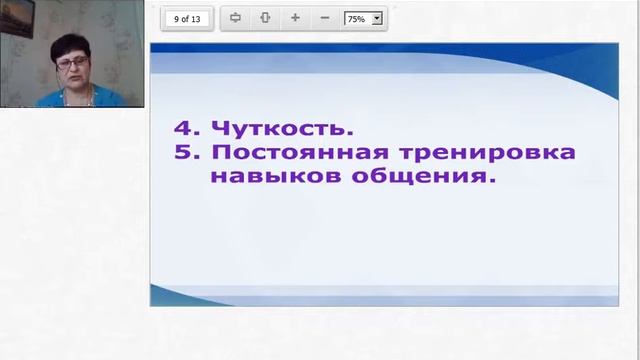Viewport: 640px width, 360px height.
Task: Click the text 'навыков общения.'
Action: click(x=353, y=176)
